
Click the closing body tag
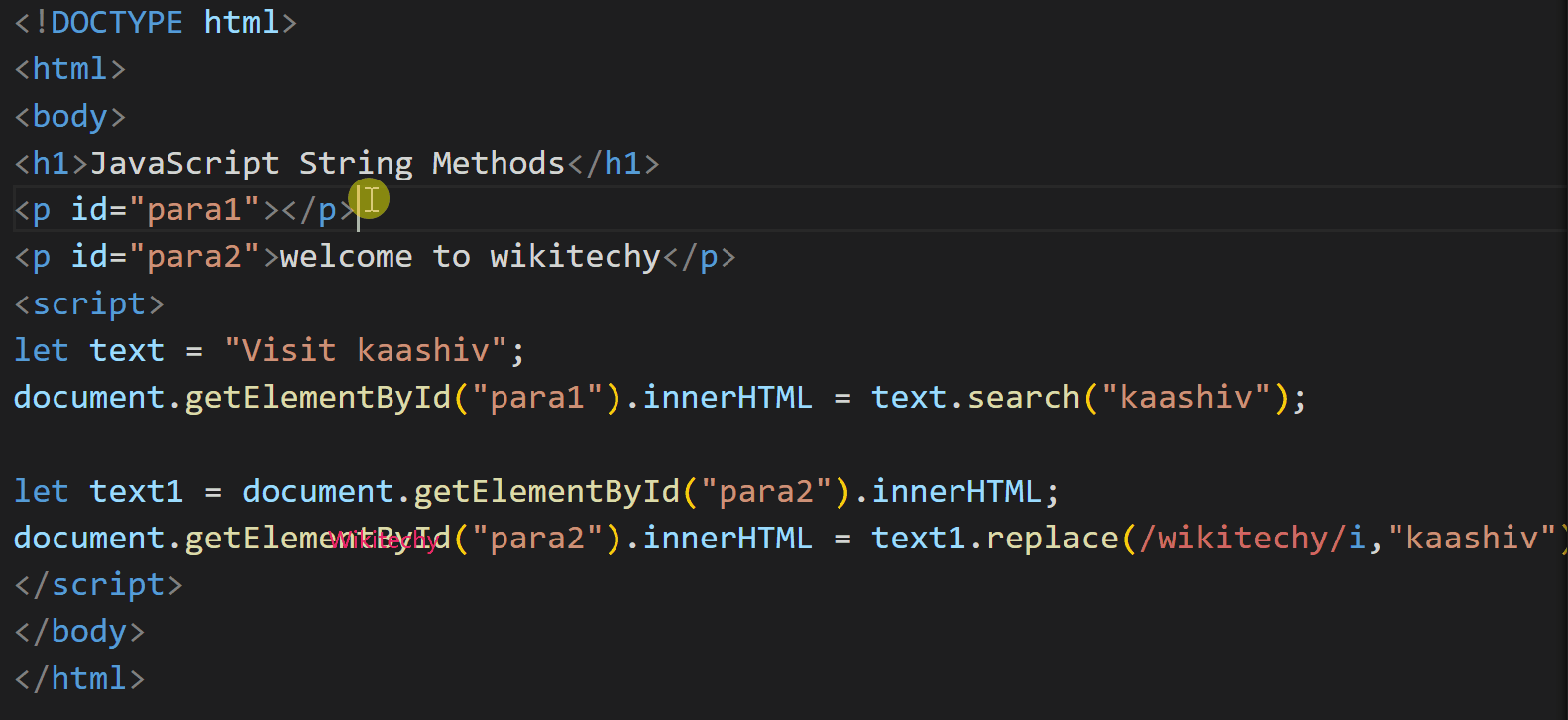point(80,632)
